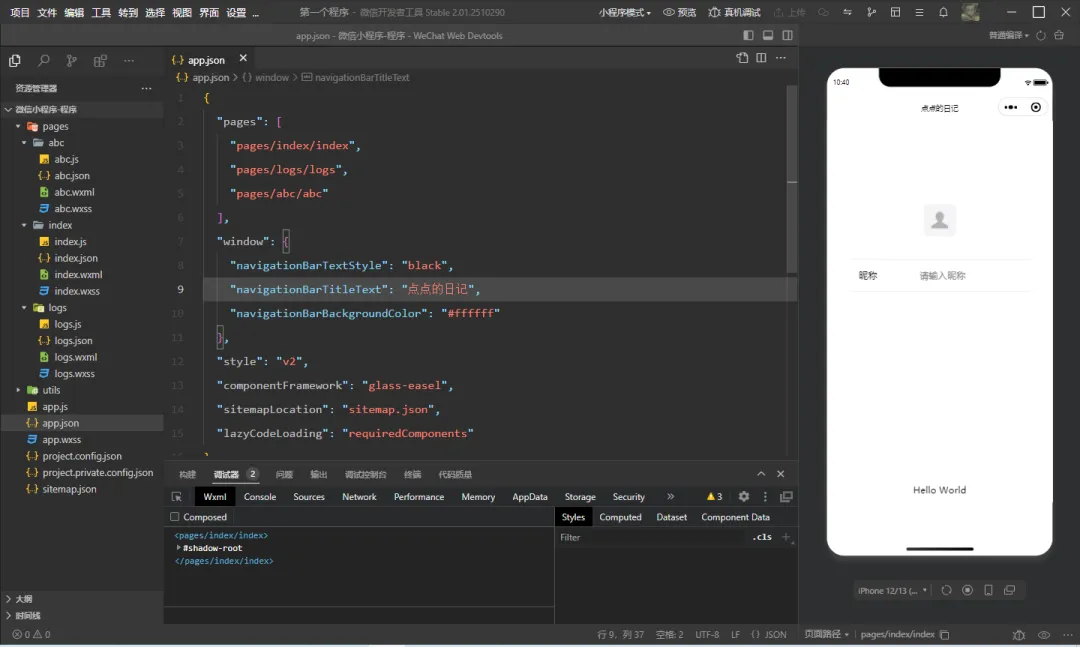Collapse the index folder
Viewport: 1080px width, 647px height.
[x=24, y=225]
